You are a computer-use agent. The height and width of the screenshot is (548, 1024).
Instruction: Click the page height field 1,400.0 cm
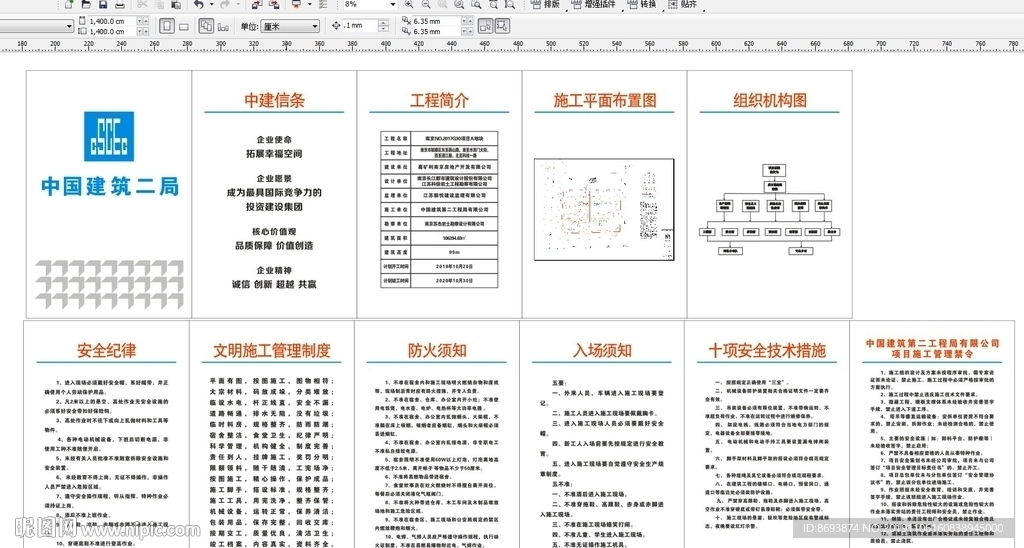(112, 31)
